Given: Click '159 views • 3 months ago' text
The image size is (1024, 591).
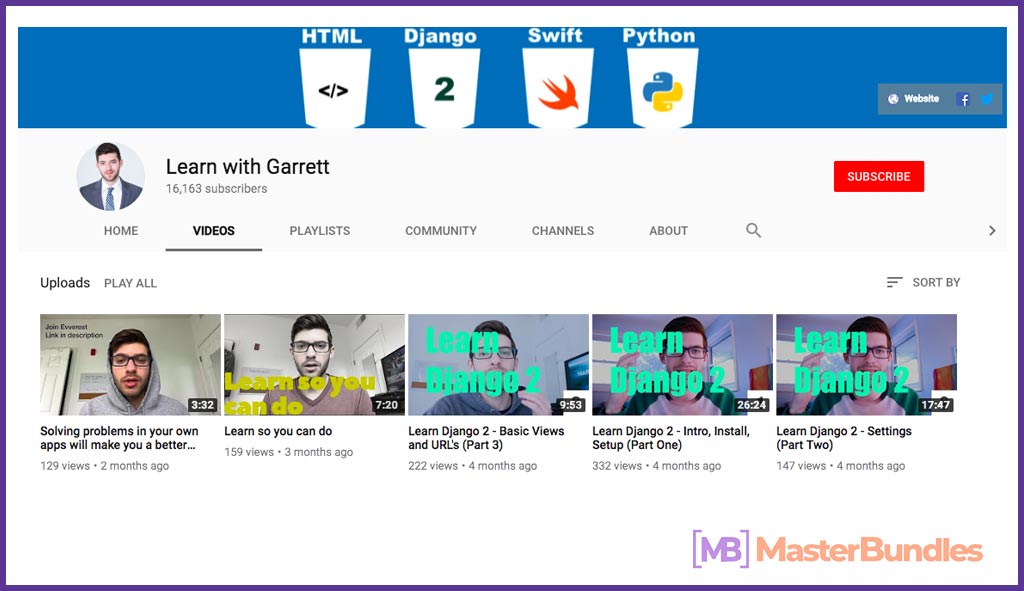Looking at the screenshot, I should 289,452.
